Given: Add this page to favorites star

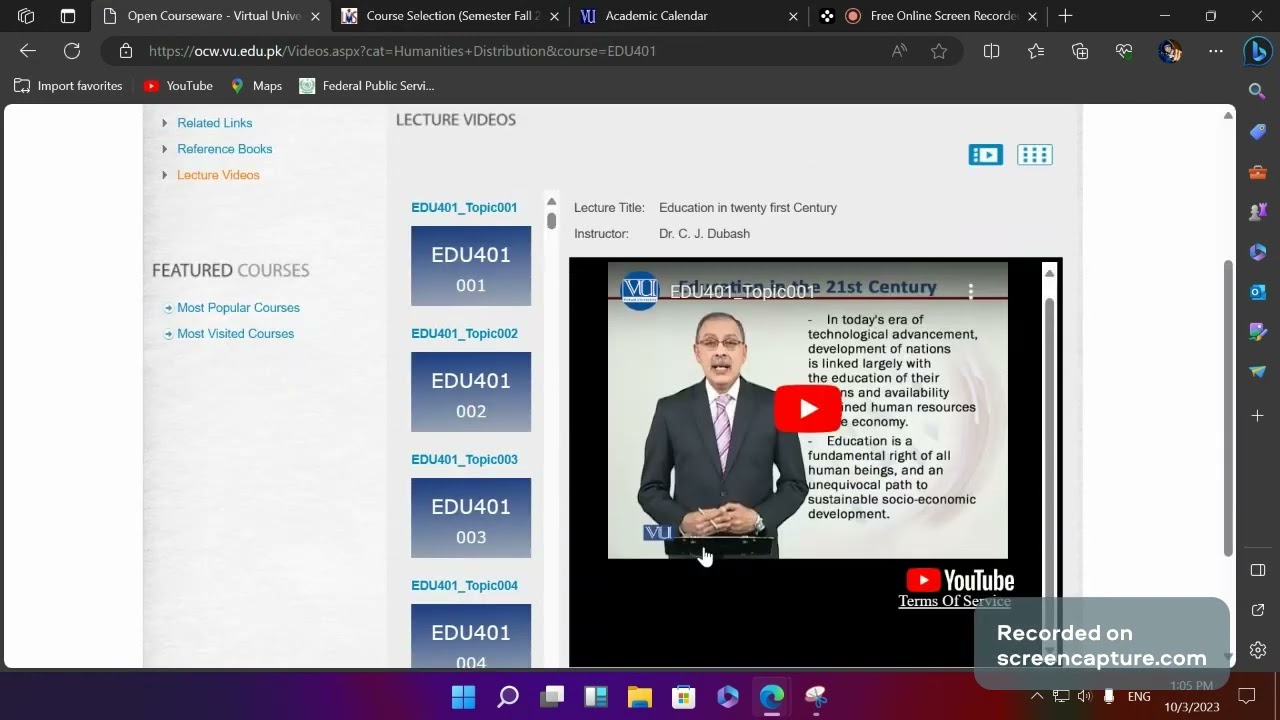Looking at the screenshot, I should click(x=939, y=51).
